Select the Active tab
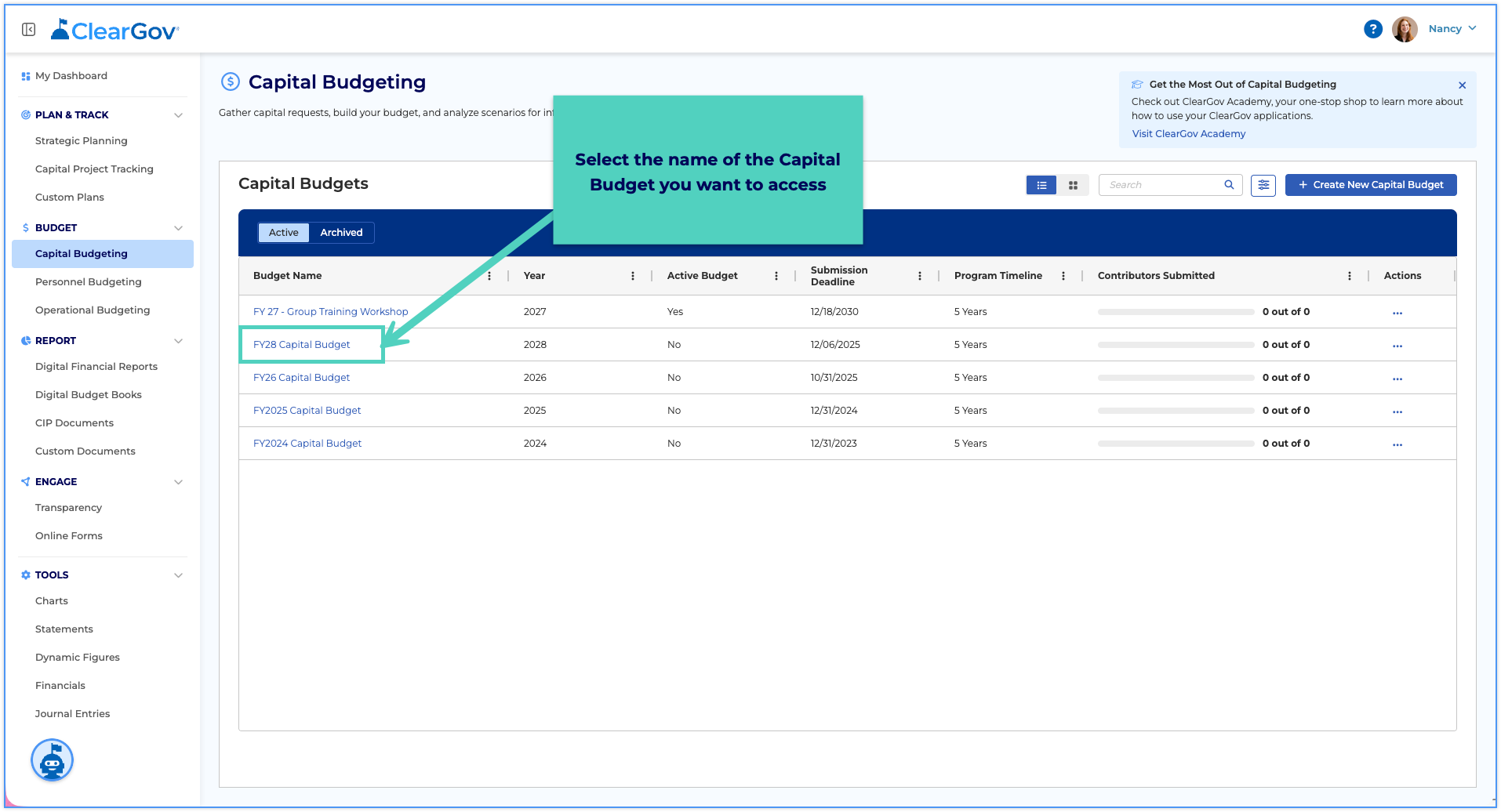This screenshot has height=812, width=1501. [284, 233]
